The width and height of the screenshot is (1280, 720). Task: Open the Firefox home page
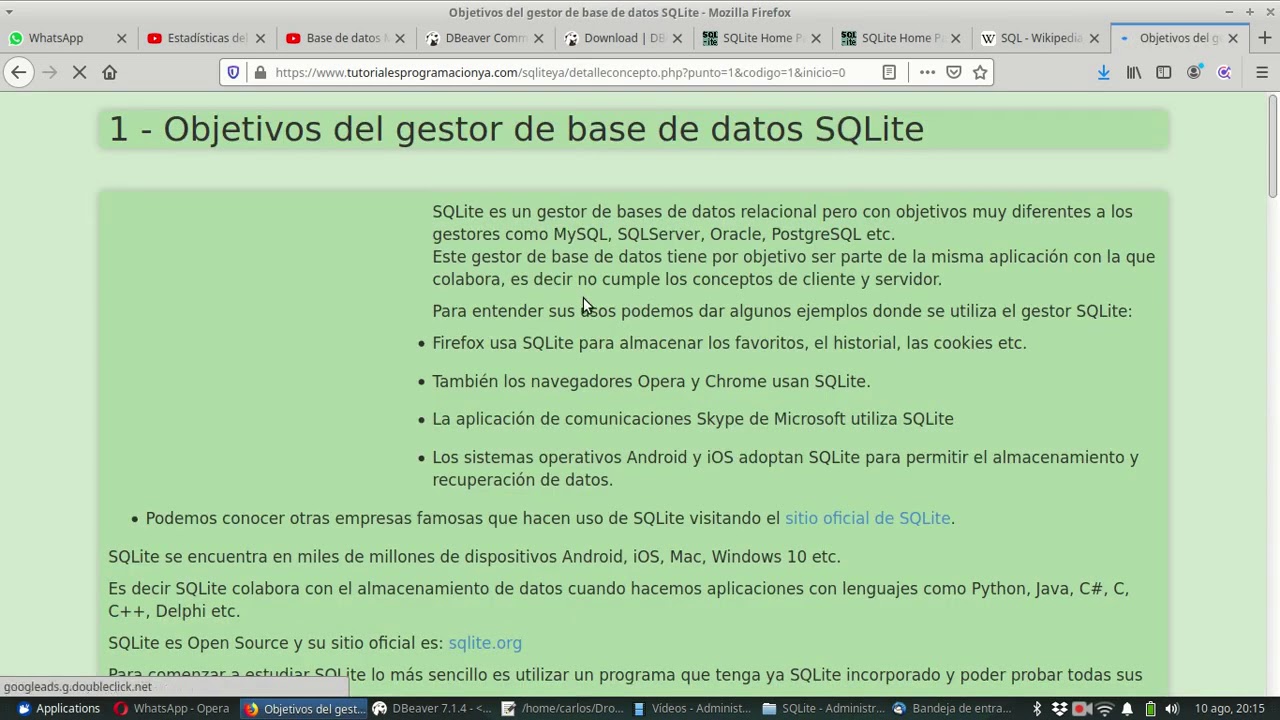pos(110,72)
